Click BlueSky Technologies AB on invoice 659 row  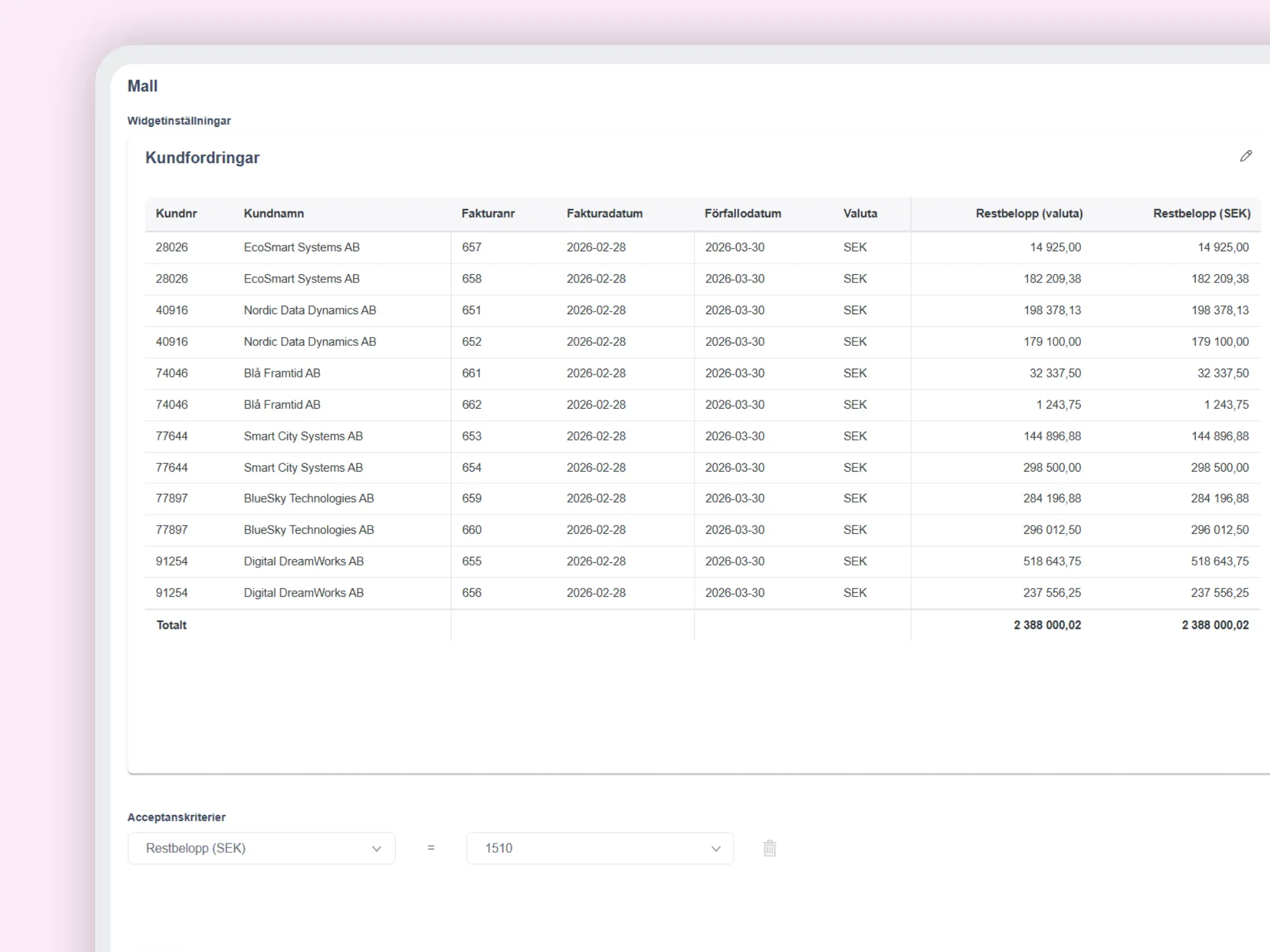[309, 498]
